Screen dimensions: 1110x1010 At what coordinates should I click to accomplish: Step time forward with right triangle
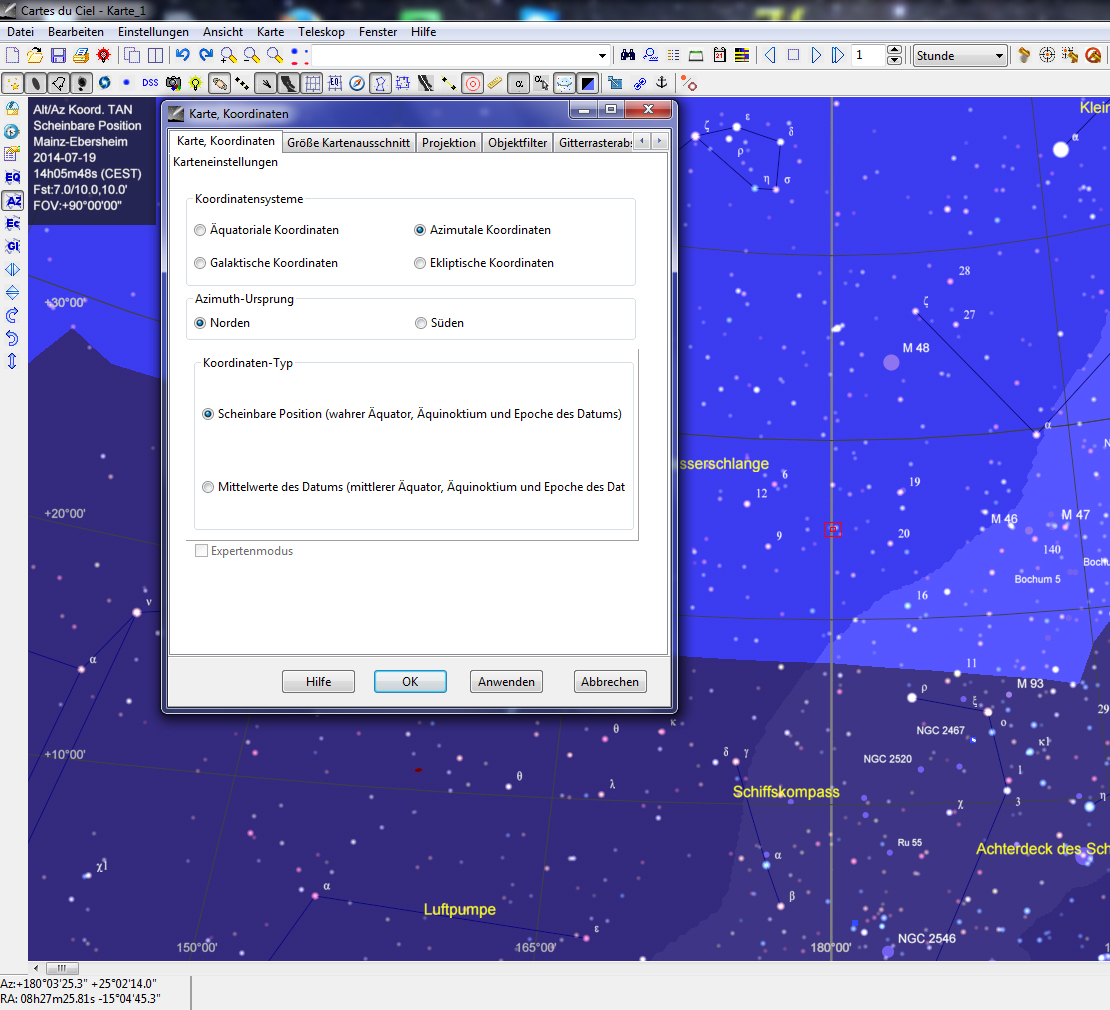816,55
